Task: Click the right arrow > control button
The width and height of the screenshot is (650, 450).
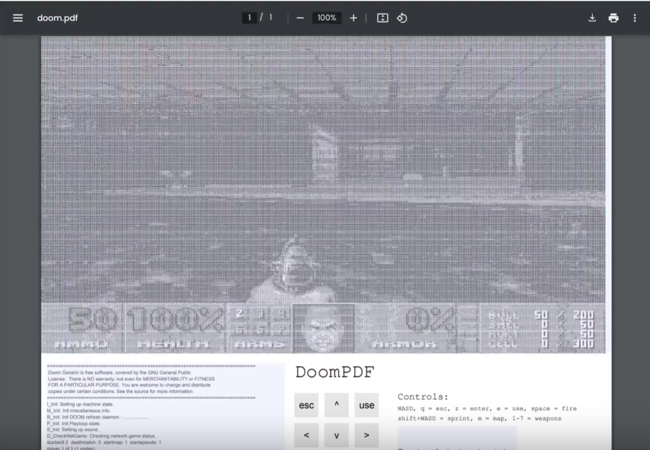Action: click(x=366, y=435)
